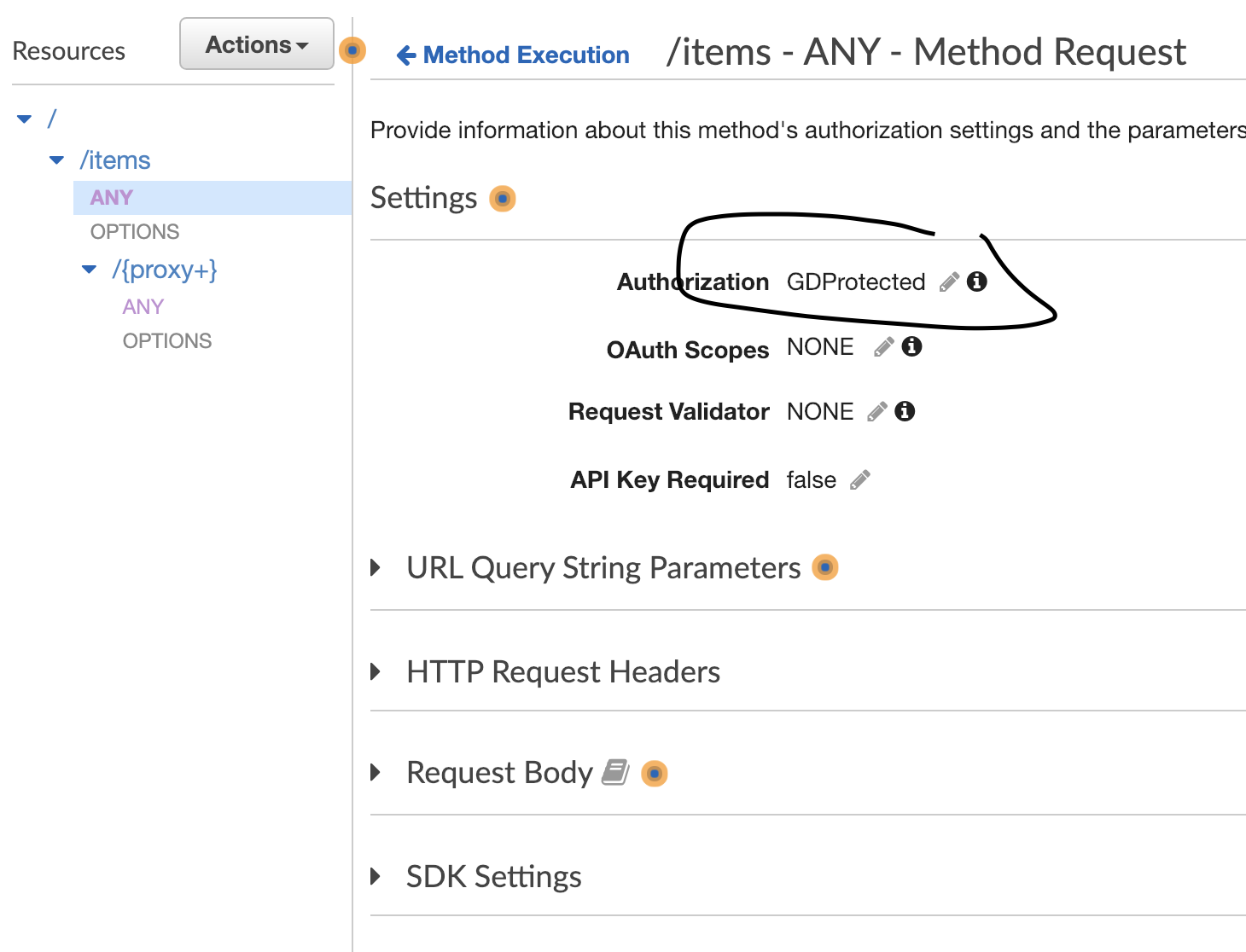Edit Request Validator pencil icon
Screen dimensions: 1246x952
click(x=877, y=412)
